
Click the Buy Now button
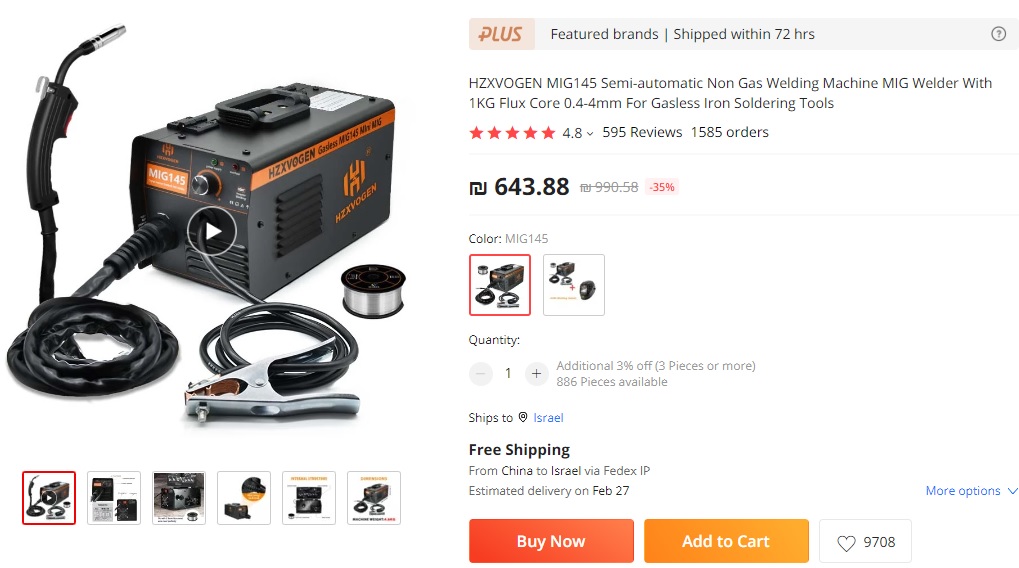coord(551,541)
